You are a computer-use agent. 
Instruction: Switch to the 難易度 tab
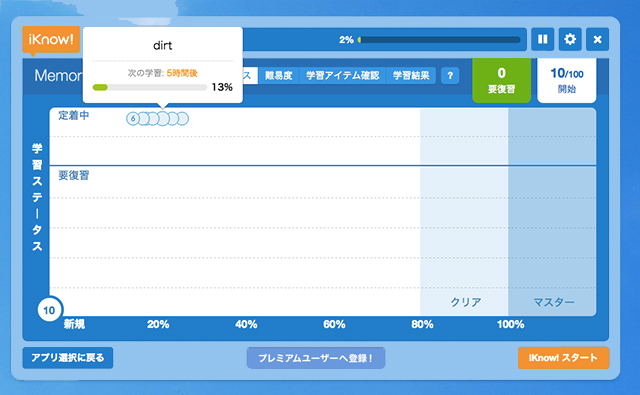pos(279,75)
